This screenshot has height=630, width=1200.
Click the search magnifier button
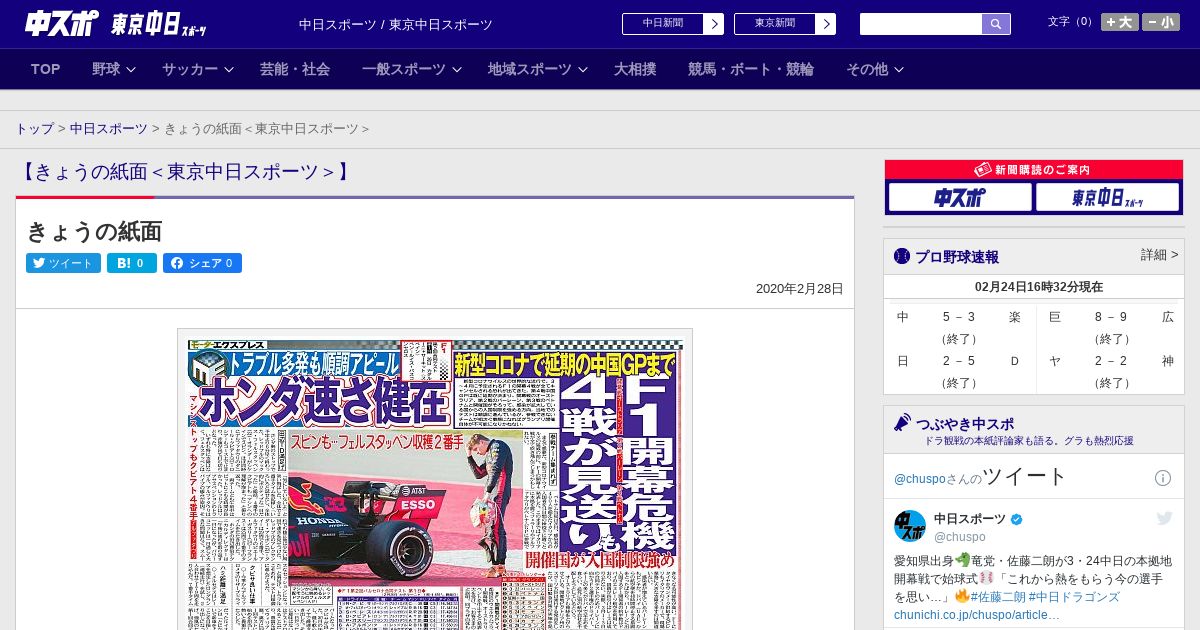(996, 24)
